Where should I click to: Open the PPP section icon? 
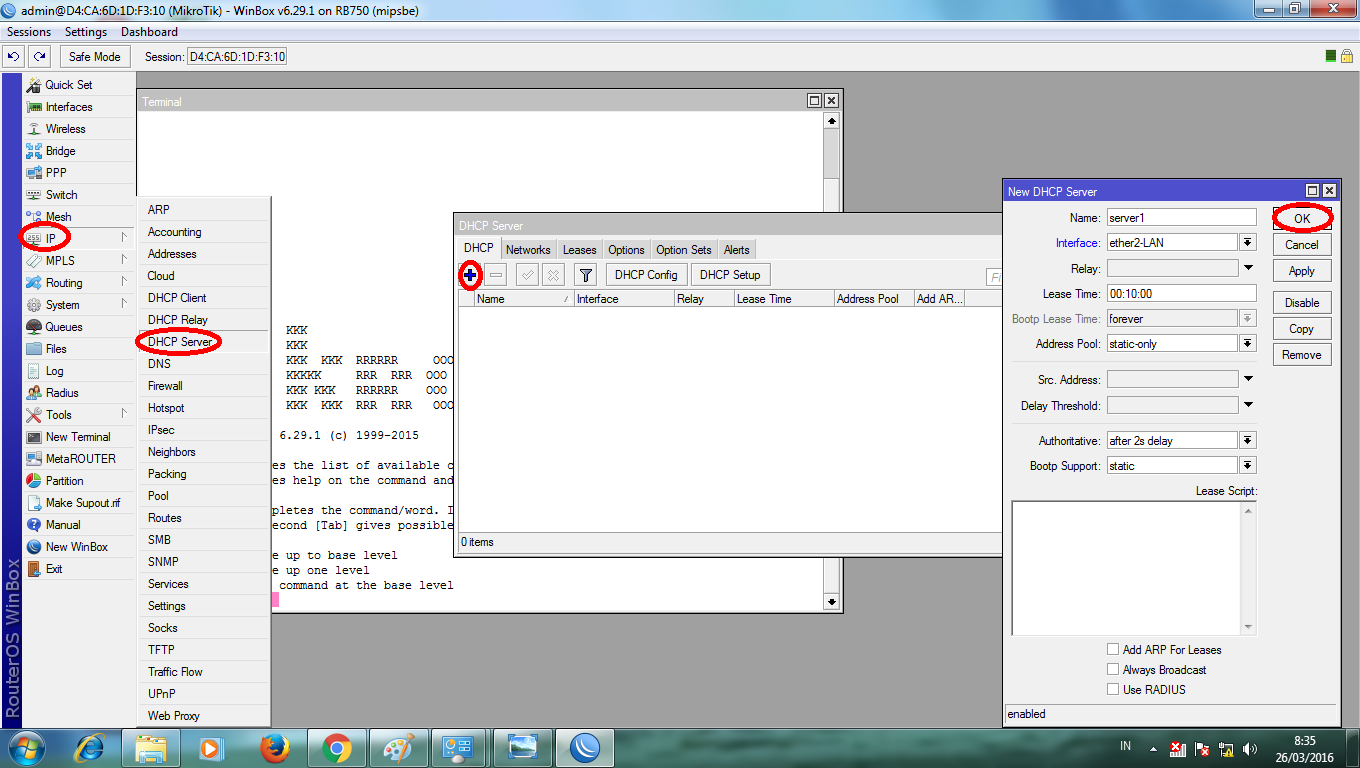click(x=34, y=173)
